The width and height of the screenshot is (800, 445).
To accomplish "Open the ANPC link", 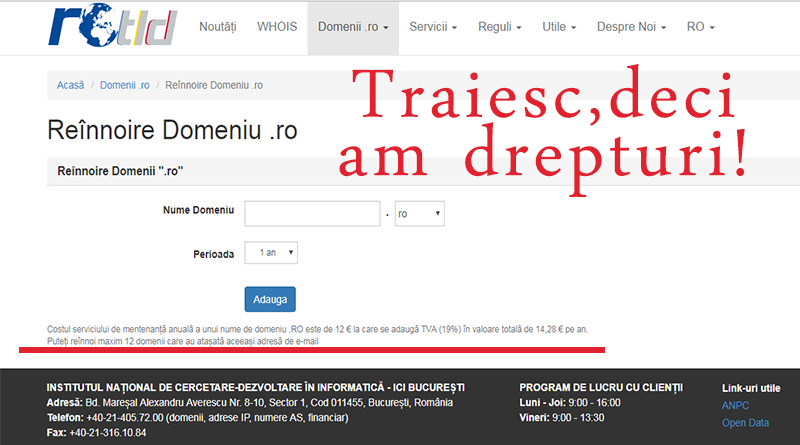I will pyautogui.click(x=735, y=406).
